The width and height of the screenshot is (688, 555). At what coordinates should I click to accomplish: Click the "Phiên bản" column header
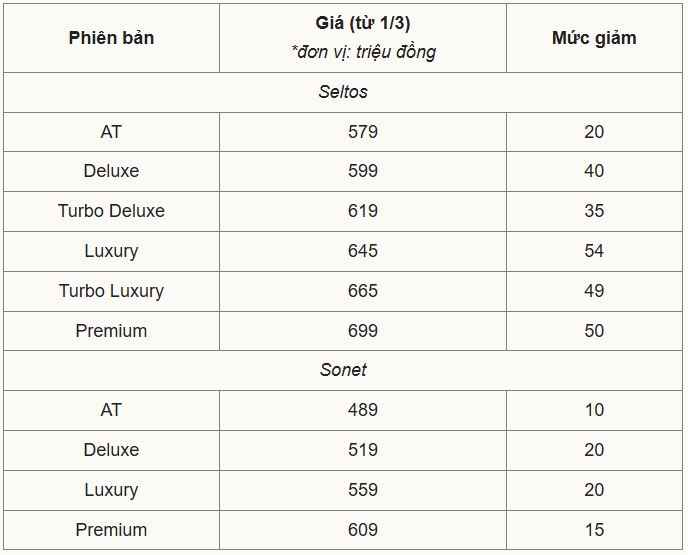click(x=111, y=38)
